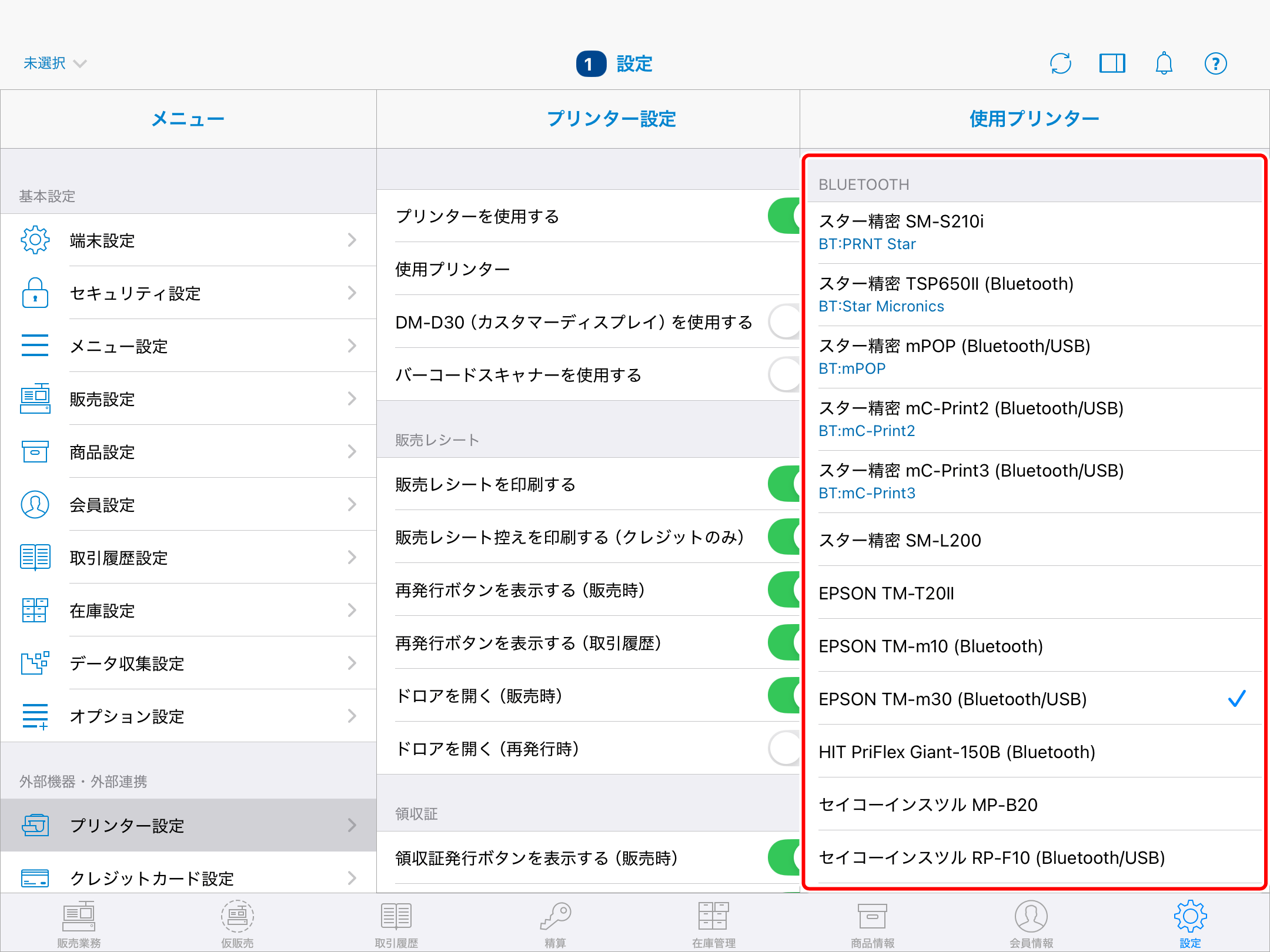1270x952 pixels.
Task: Open 仮販売 dashed register icon
Action: coord(238,916)
